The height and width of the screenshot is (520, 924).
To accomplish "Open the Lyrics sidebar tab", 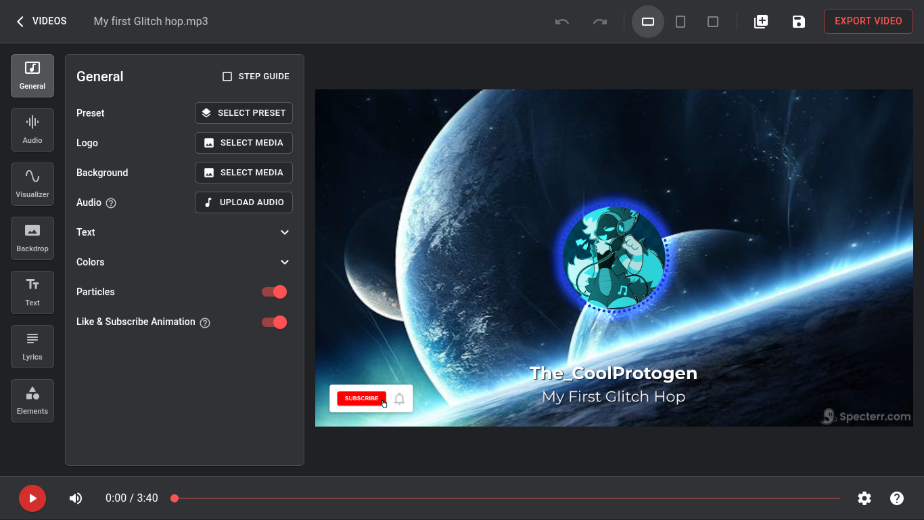I will click(x=32, y=347).
